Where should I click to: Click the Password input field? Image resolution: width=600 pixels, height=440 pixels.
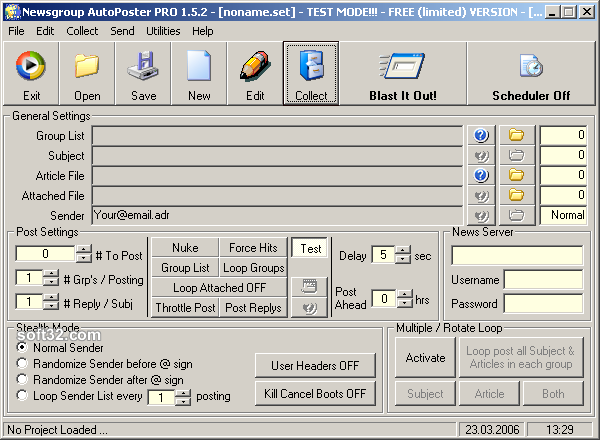544,303
